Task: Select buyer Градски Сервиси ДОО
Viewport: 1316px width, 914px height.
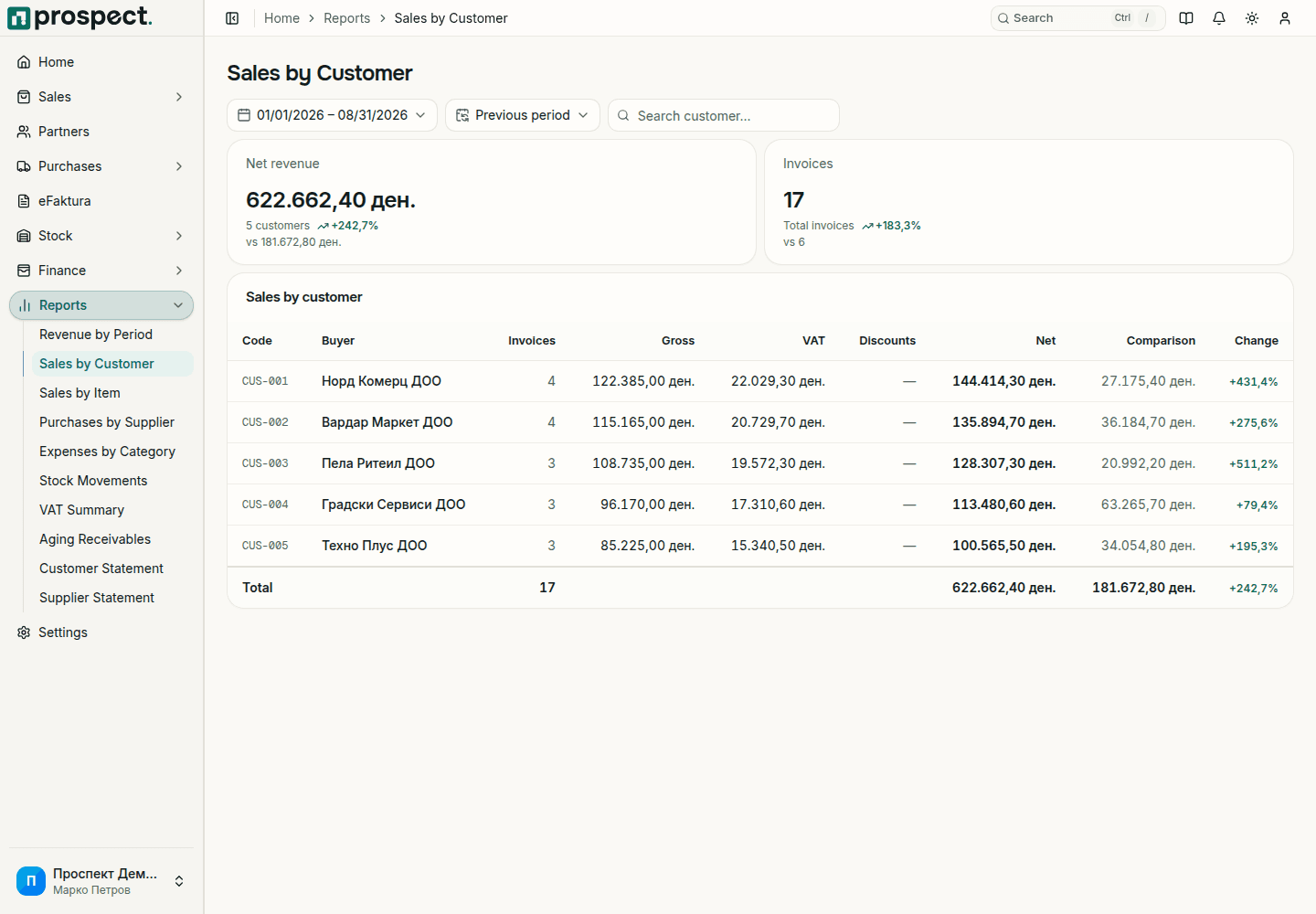Action: tap(393, 505)
